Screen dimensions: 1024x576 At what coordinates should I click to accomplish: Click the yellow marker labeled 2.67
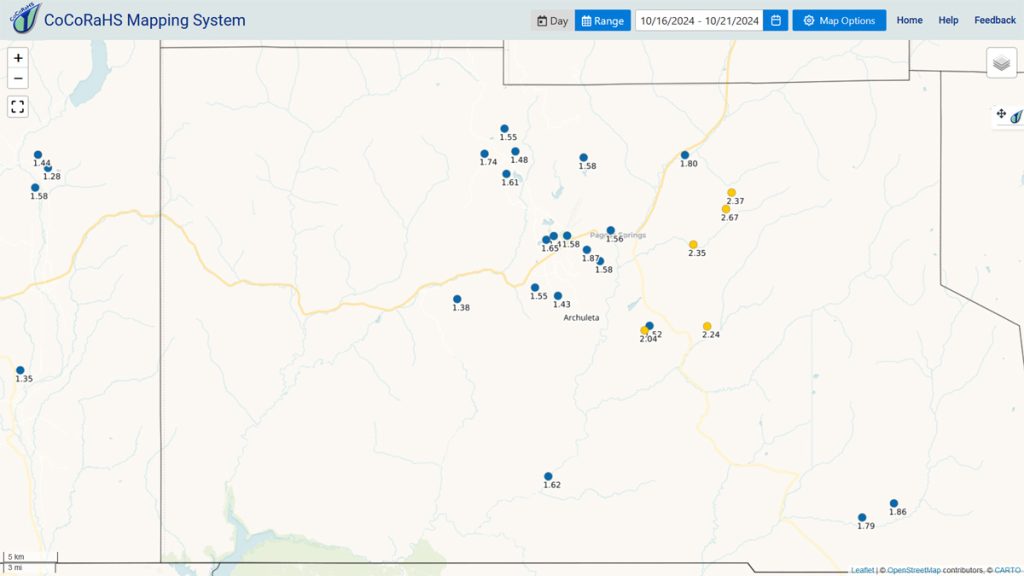(x=726, y=209)
